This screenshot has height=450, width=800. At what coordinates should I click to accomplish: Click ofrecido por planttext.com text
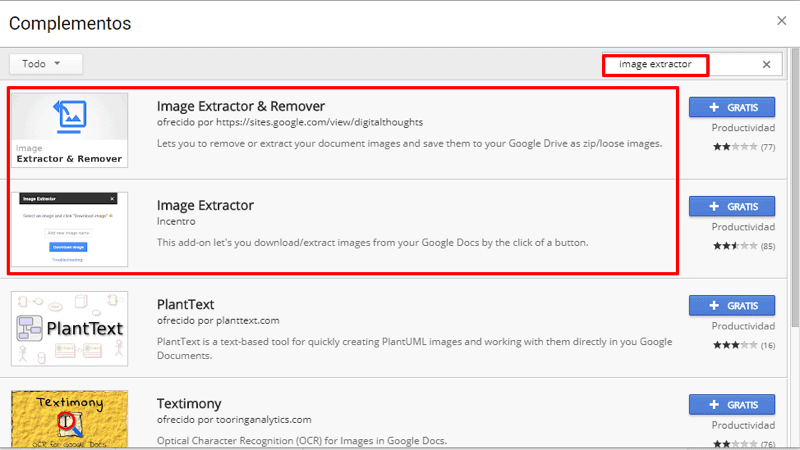click(218, 320)
